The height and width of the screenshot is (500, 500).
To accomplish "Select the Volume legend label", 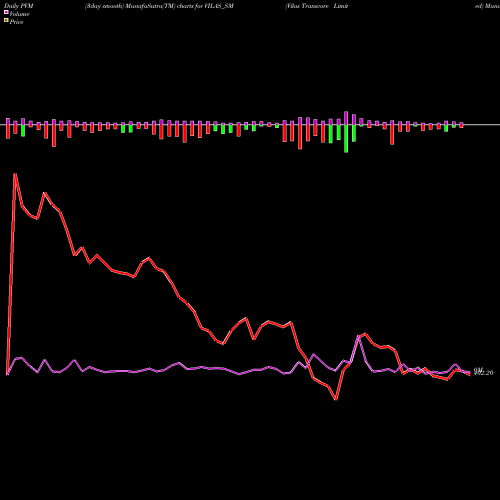I will (19, 14).
